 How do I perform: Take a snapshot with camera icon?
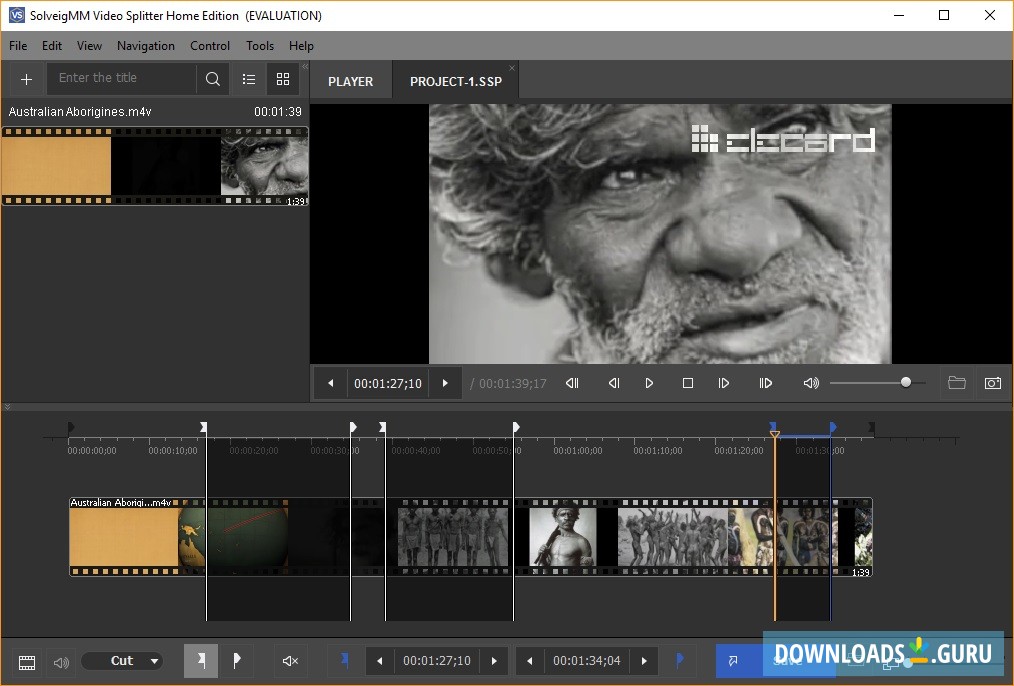click(993, 383)
